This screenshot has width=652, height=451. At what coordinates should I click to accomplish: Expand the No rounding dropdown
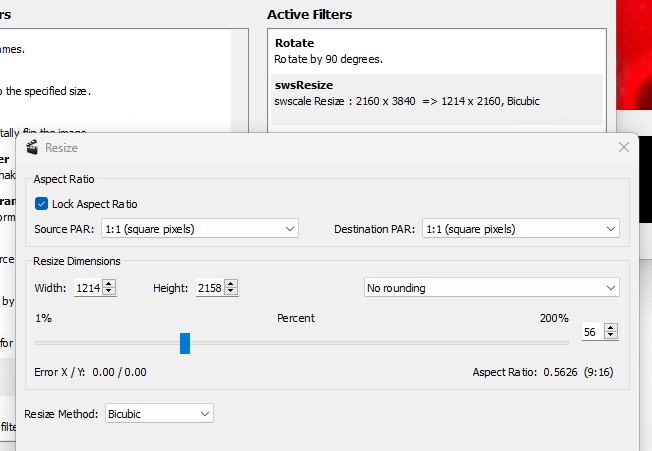click(x=490, y=288)
